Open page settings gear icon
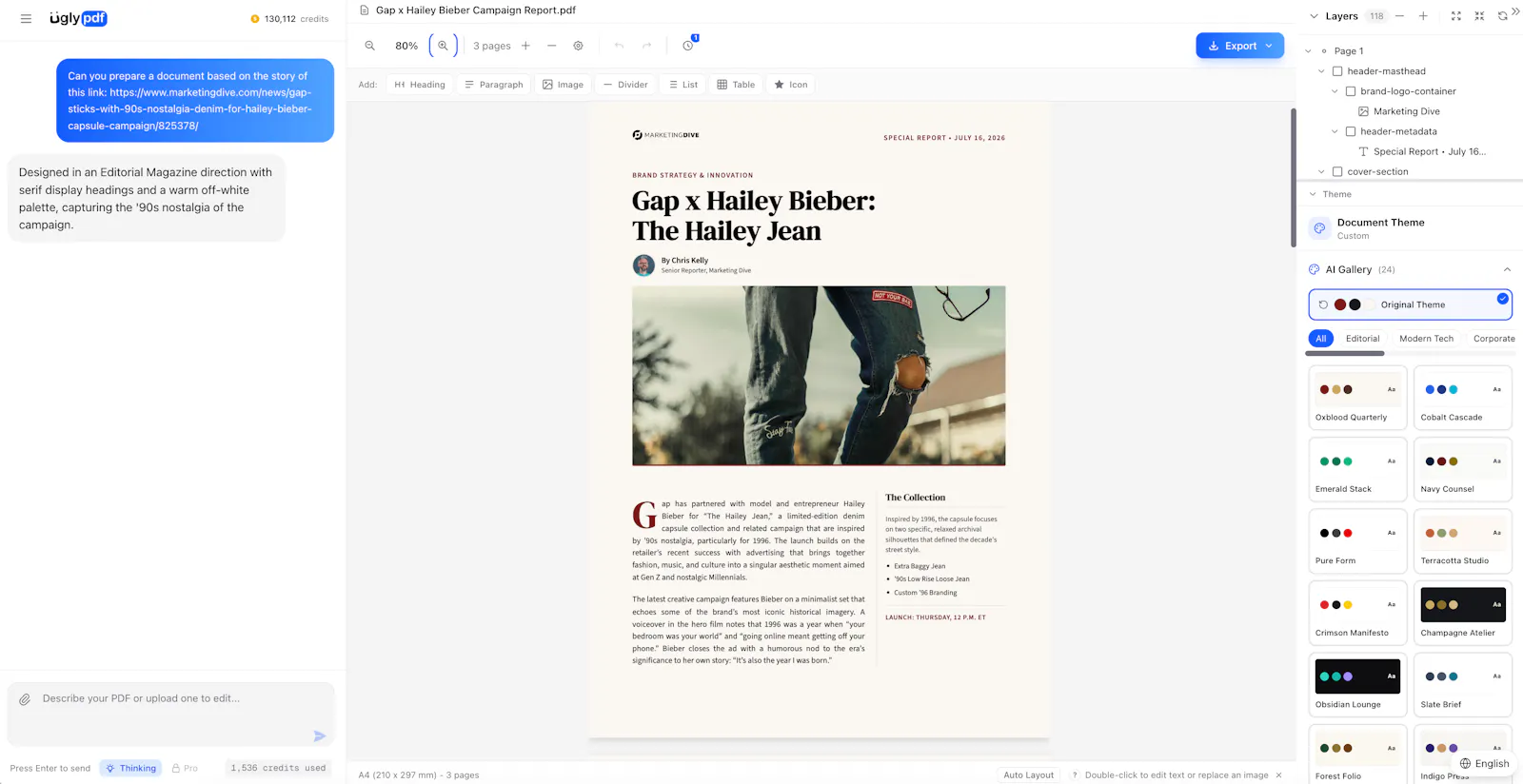Viewport: 1523px width, 784px height. coord(578,46)
